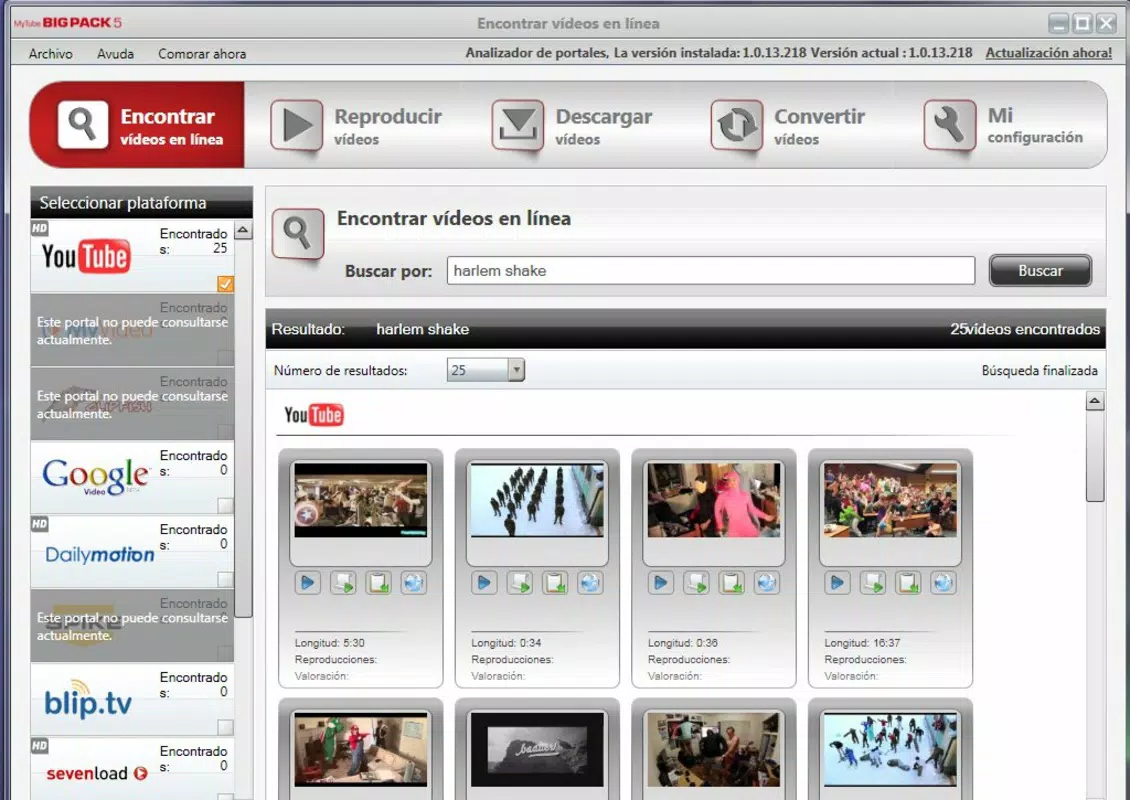Uncheck the YouTube platform checkbox

pos(226,284)
